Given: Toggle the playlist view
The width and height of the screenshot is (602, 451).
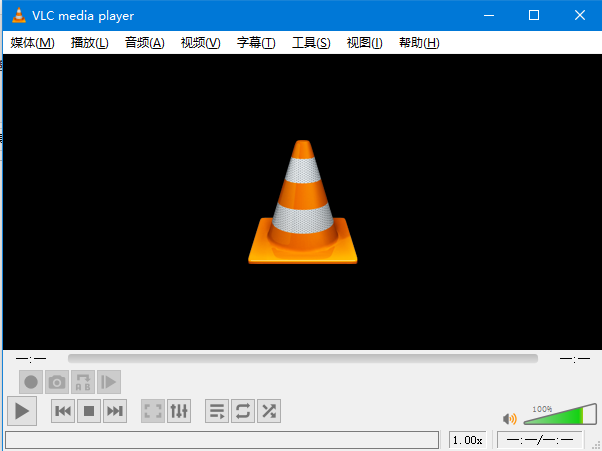Looking at the screenshot, I should pyautogui.click(x=217, y=411).
